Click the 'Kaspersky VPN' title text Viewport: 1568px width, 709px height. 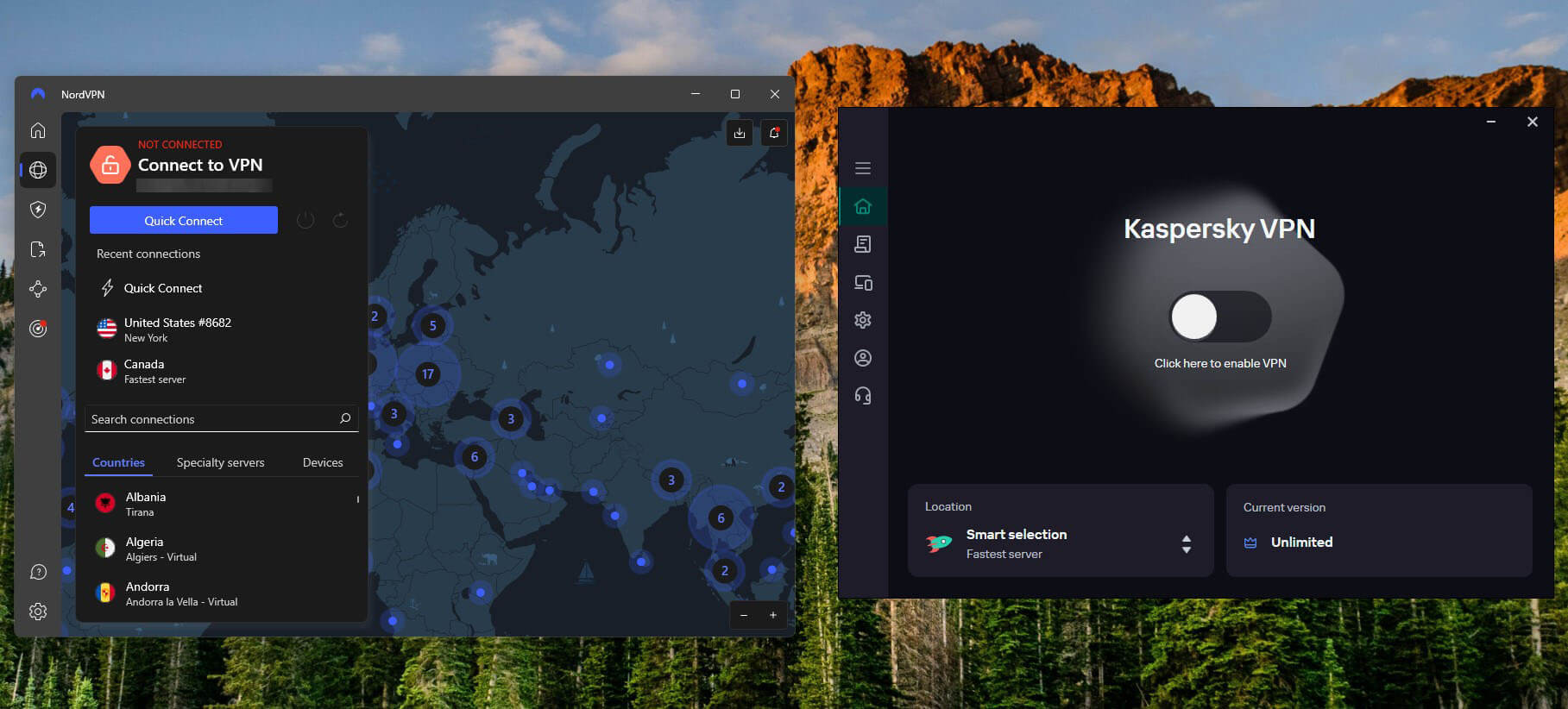(1219, 229)
